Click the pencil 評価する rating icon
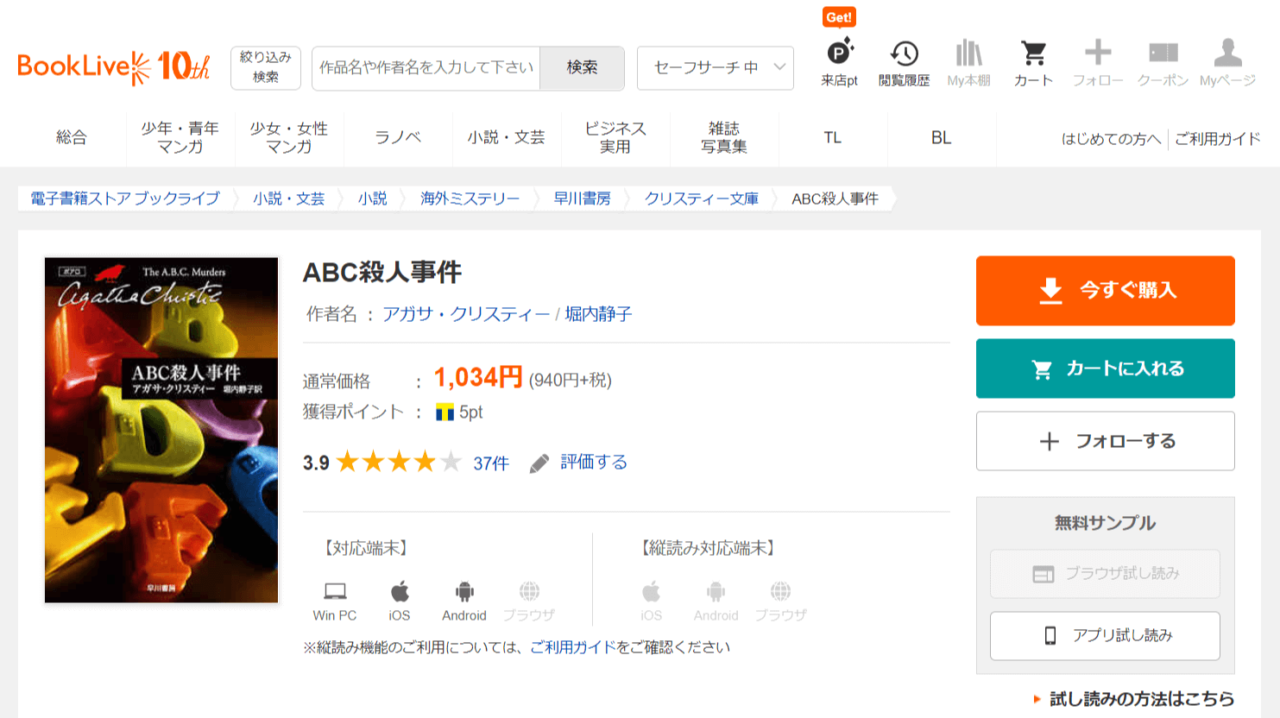Image resolution: width=1280 pixels, height=718 pixels. click(x=540, y=463)
